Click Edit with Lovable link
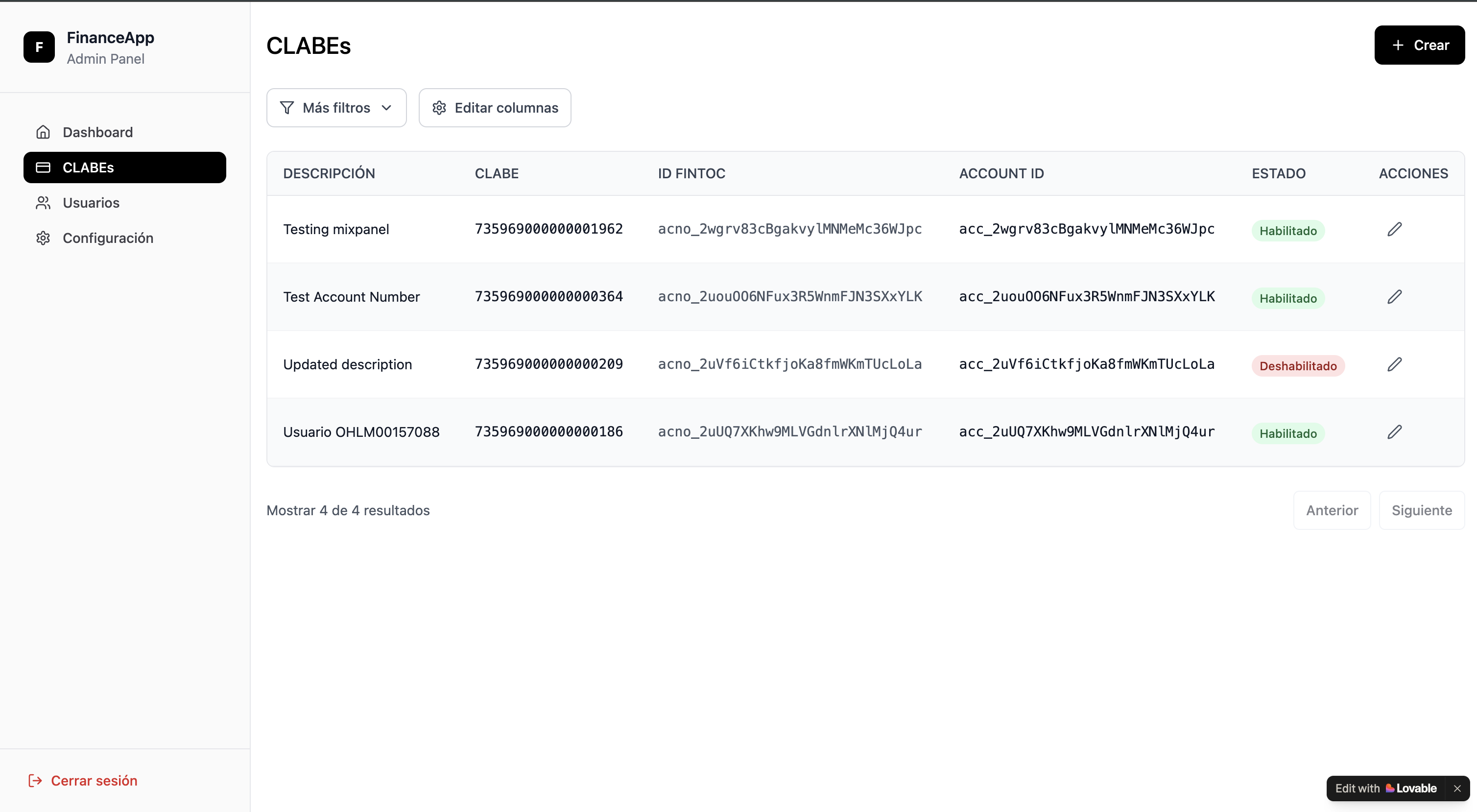 click(1385, 788)
